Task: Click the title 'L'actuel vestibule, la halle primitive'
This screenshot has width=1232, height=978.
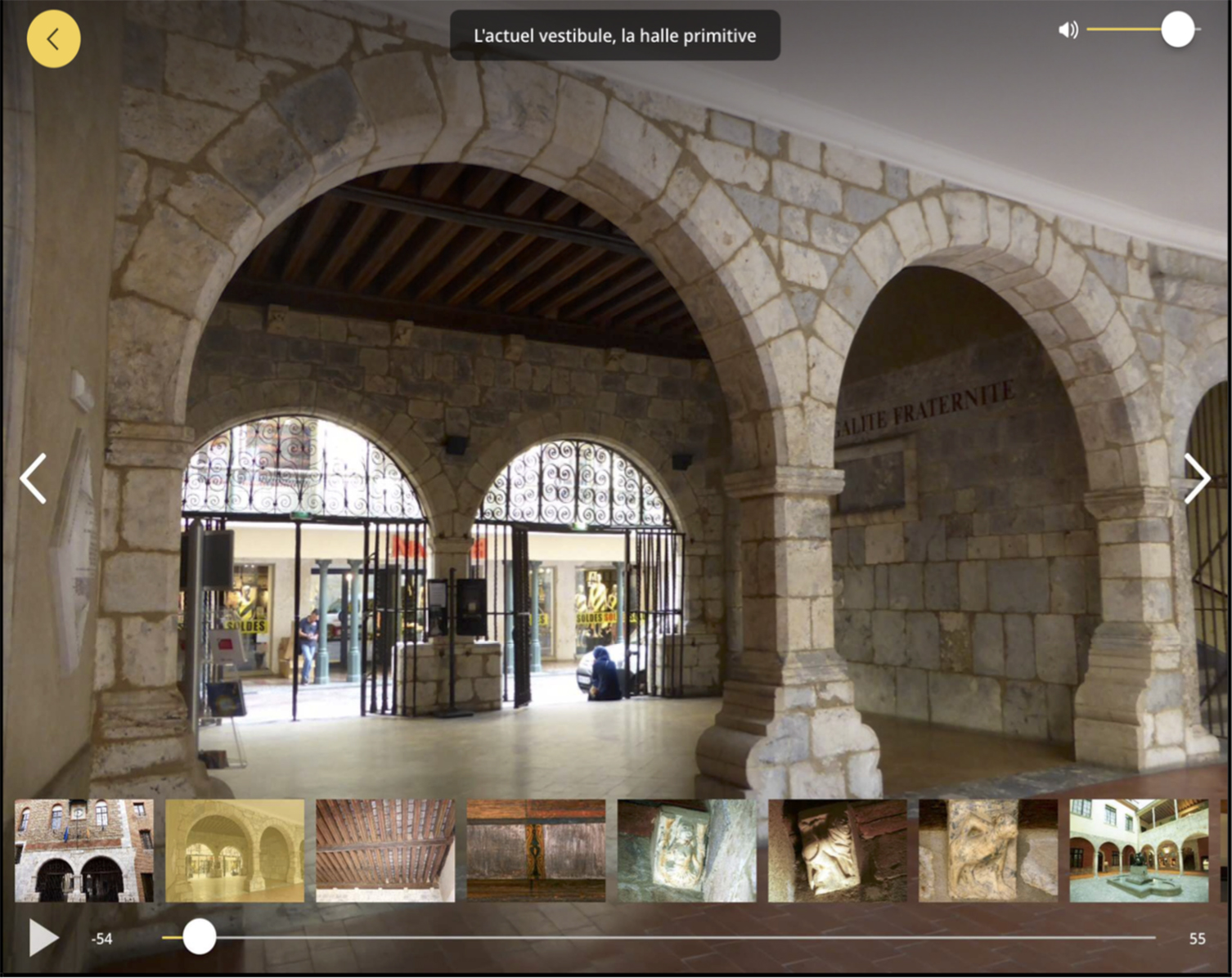Action: (614, 35)
